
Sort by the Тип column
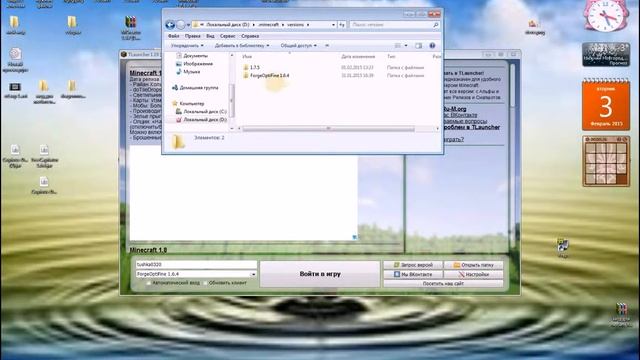[391, 57]
